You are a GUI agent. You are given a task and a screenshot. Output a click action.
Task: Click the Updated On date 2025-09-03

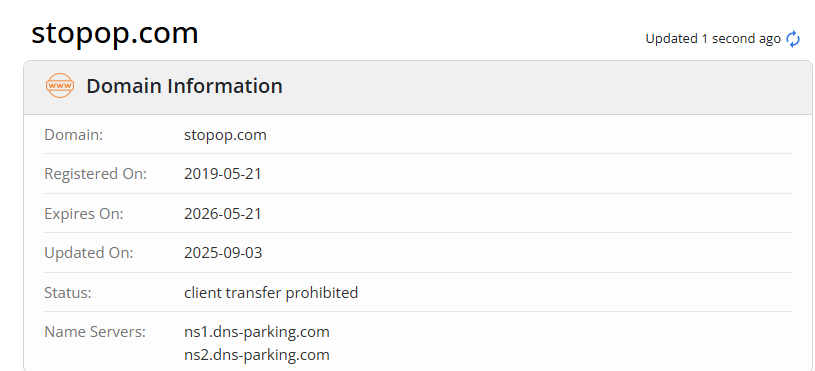click(223, 253)
